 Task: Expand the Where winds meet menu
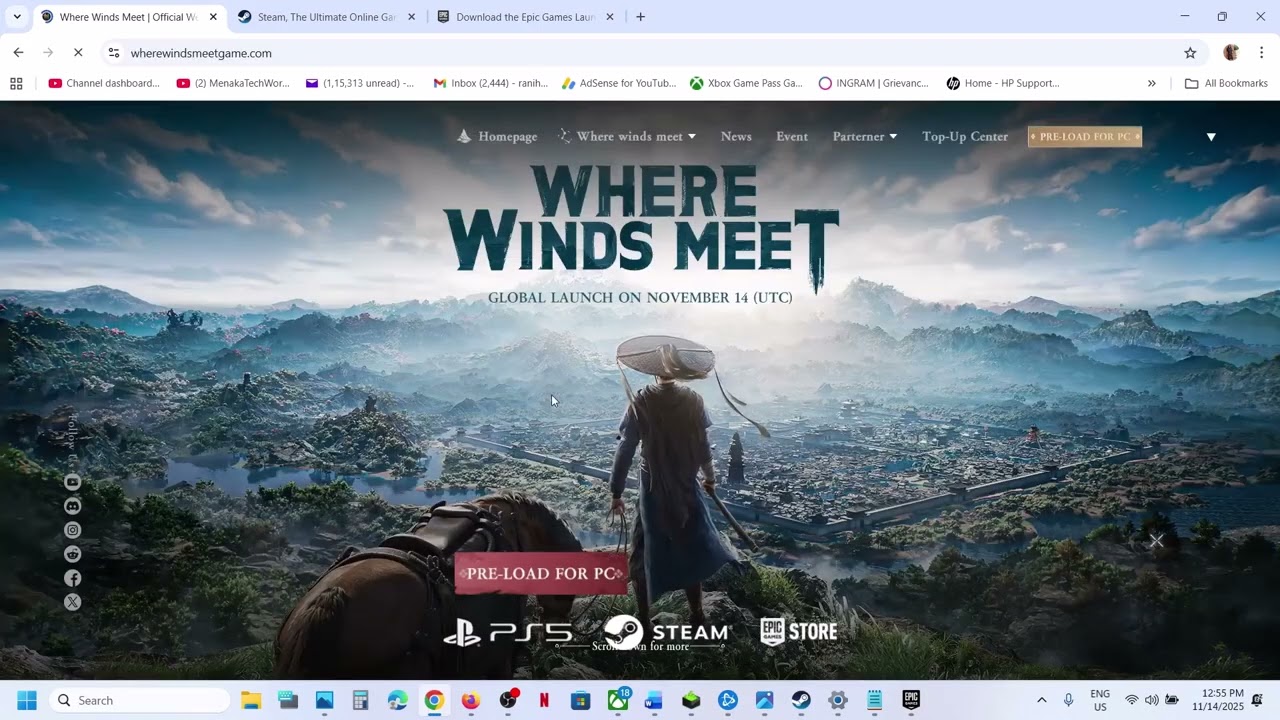[x=627, y=136]
